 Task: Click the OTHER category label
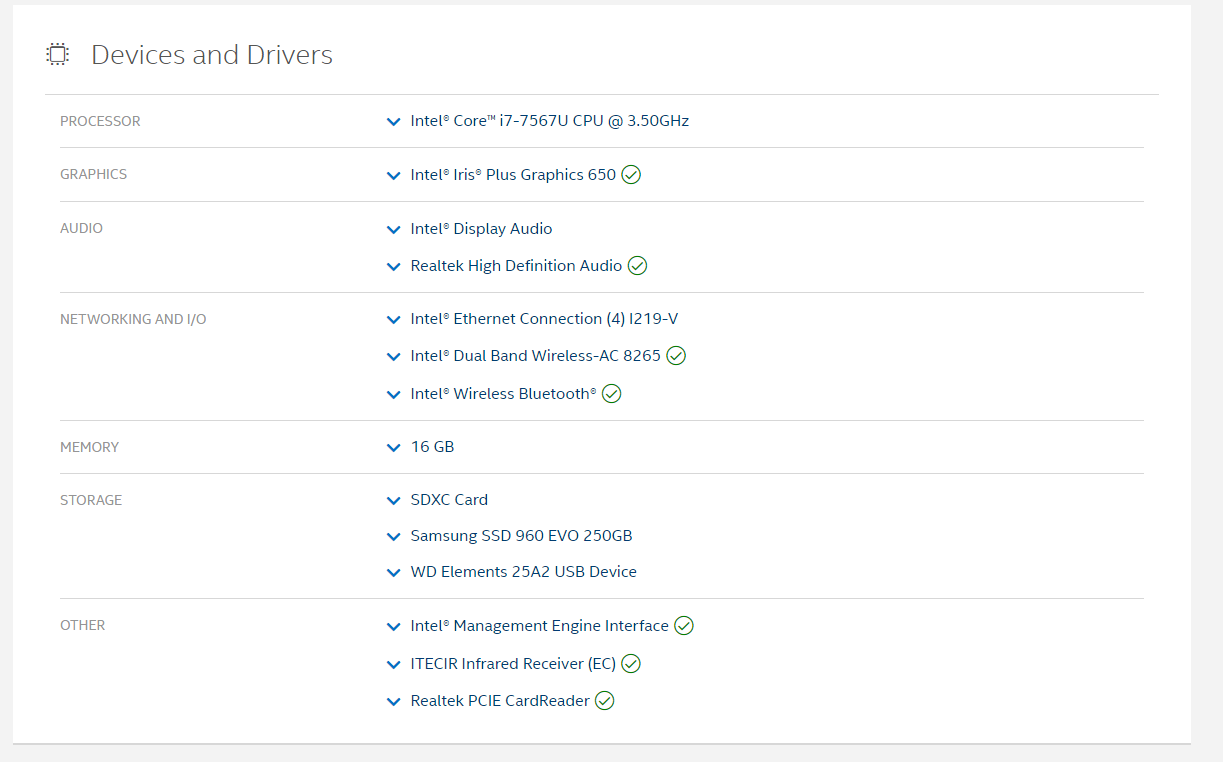click(82, 625)
